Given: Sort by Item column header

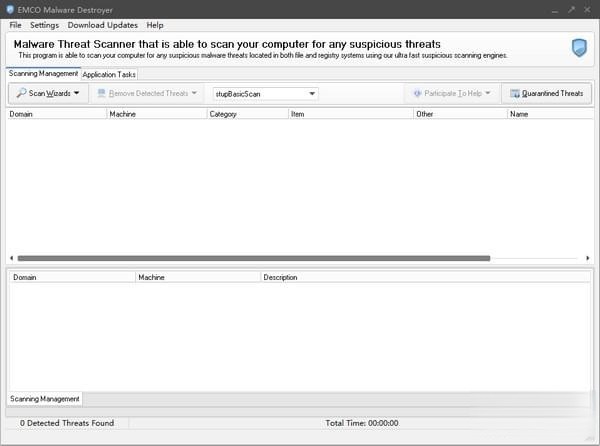Looking at the screenshot, I should pos(351,114).
